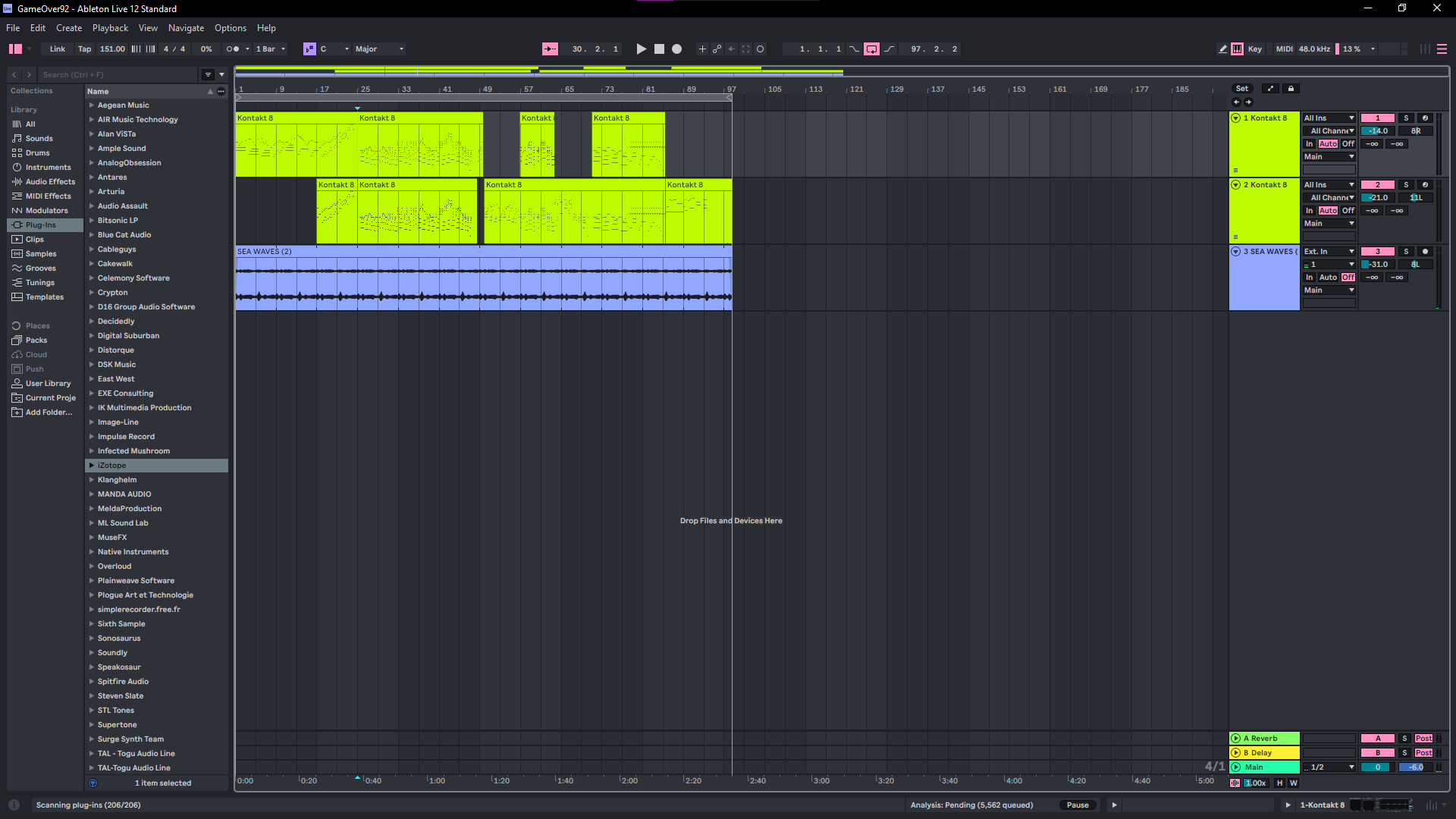Toggle the MIDI Arrangement Overdub plus button
The height and width of the screenshot is (819, 1456).
coord(702,49)
